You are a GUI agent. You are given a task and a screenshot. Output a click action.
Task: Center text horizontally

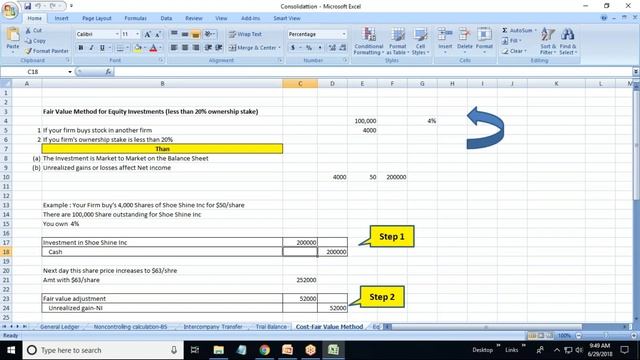pos(185,48)
